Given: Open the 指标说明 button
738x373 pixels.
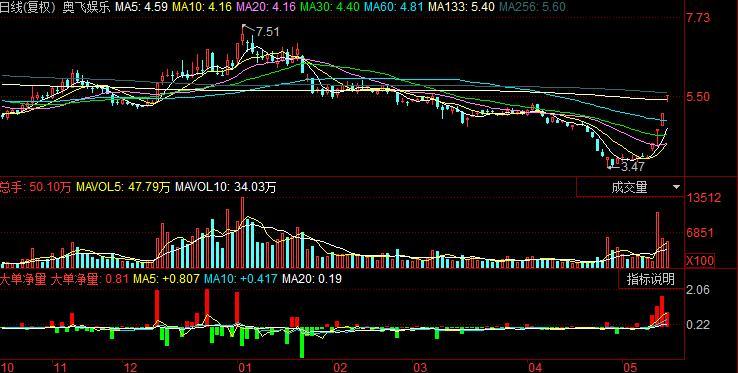Looking at the screenshot, I should [650, 279].
